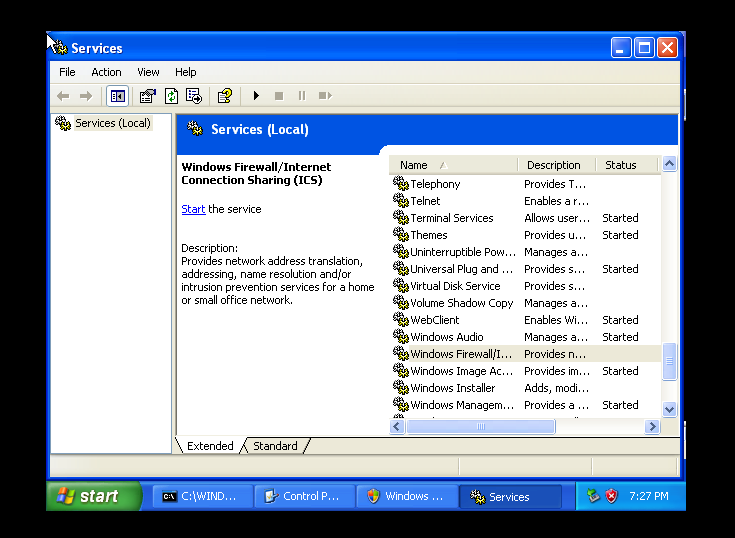Image resolution: width=735 pixels, height=538 pixels.
Task: Click the vertical scrollbar thumb
Action: point(669,361)
